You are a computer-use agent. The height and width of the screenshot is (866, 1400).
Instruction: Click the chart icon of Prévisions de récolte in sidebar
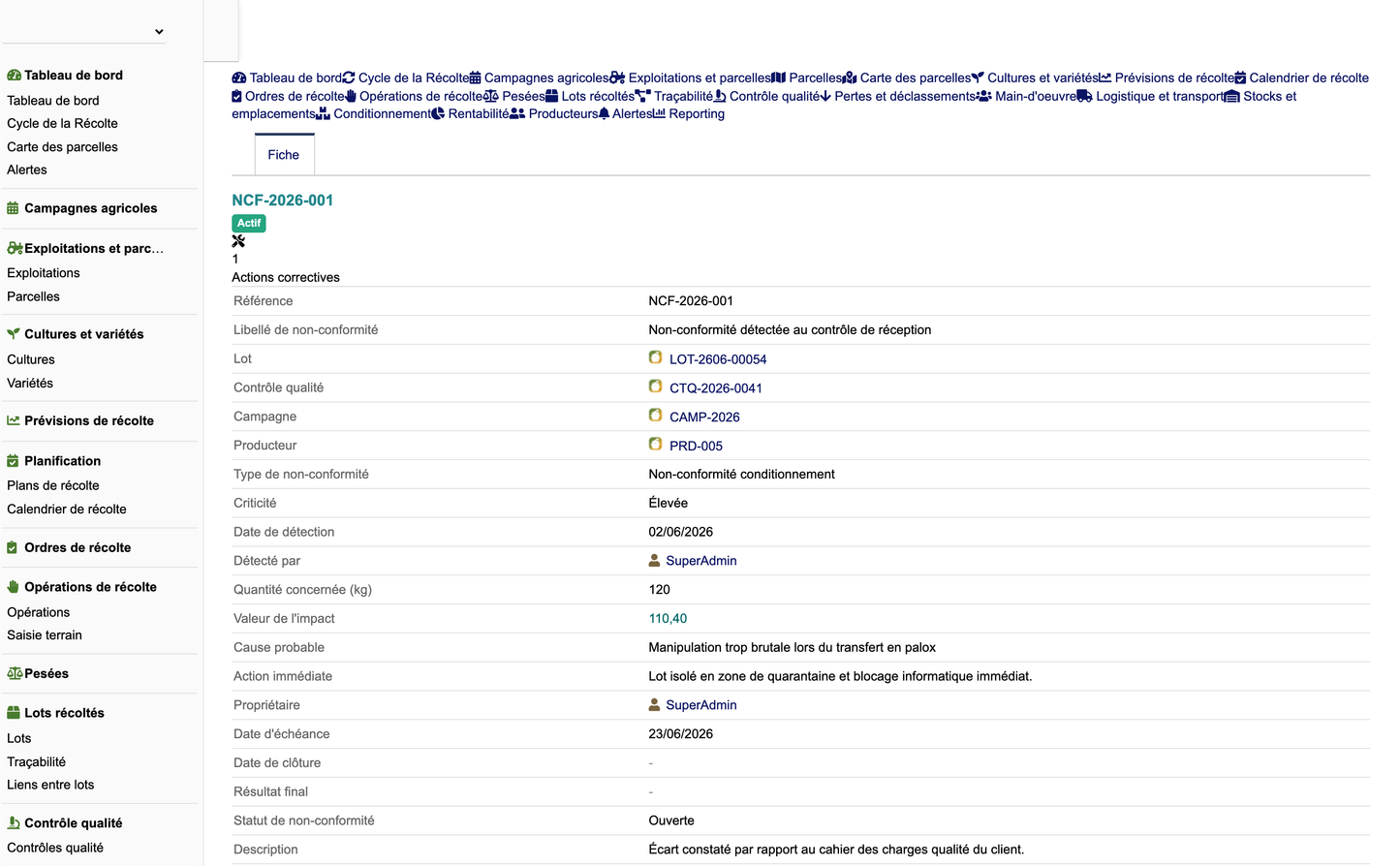coord(13,420)
